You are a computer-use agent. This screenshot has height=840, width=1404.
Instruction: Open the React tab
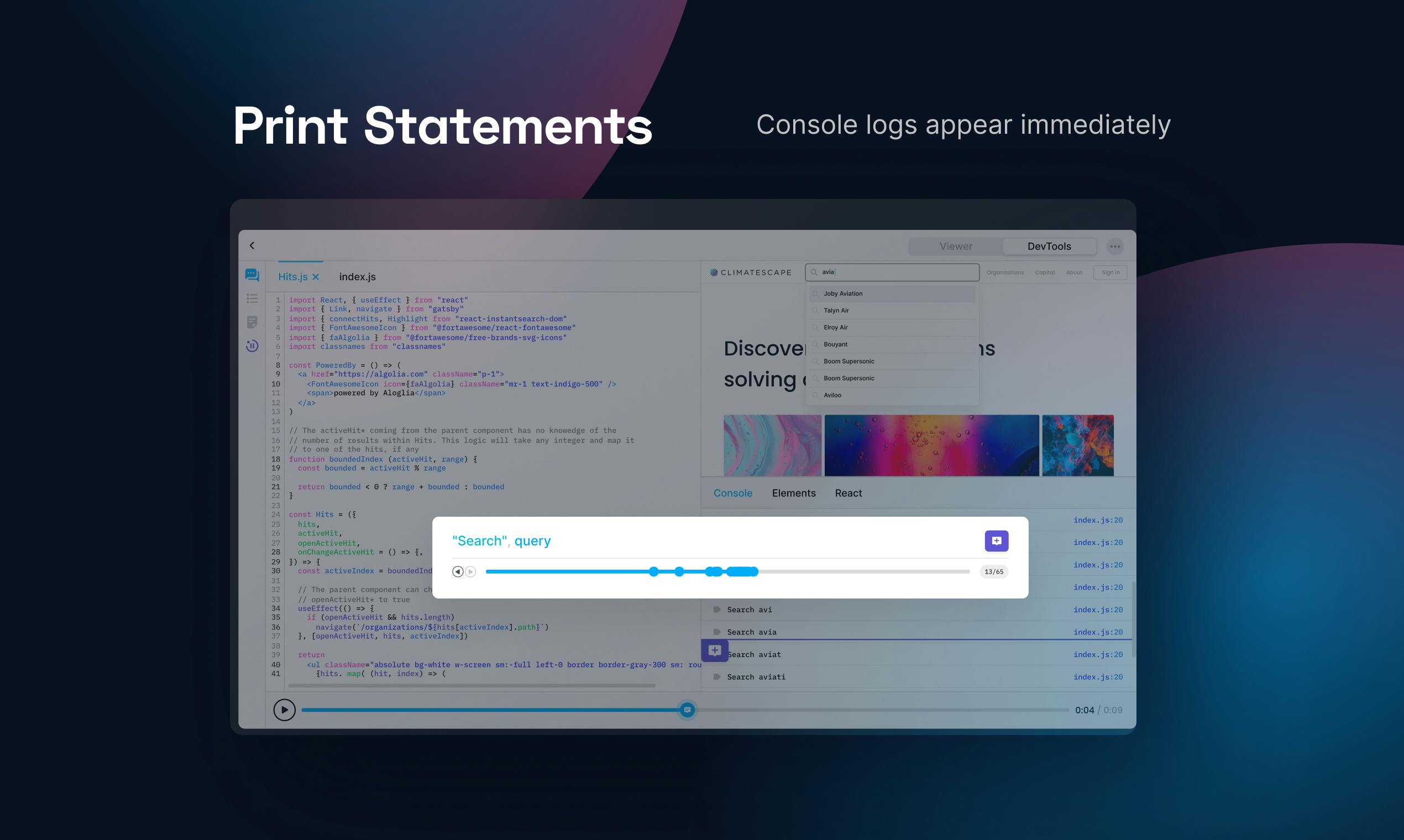[848, 493]
